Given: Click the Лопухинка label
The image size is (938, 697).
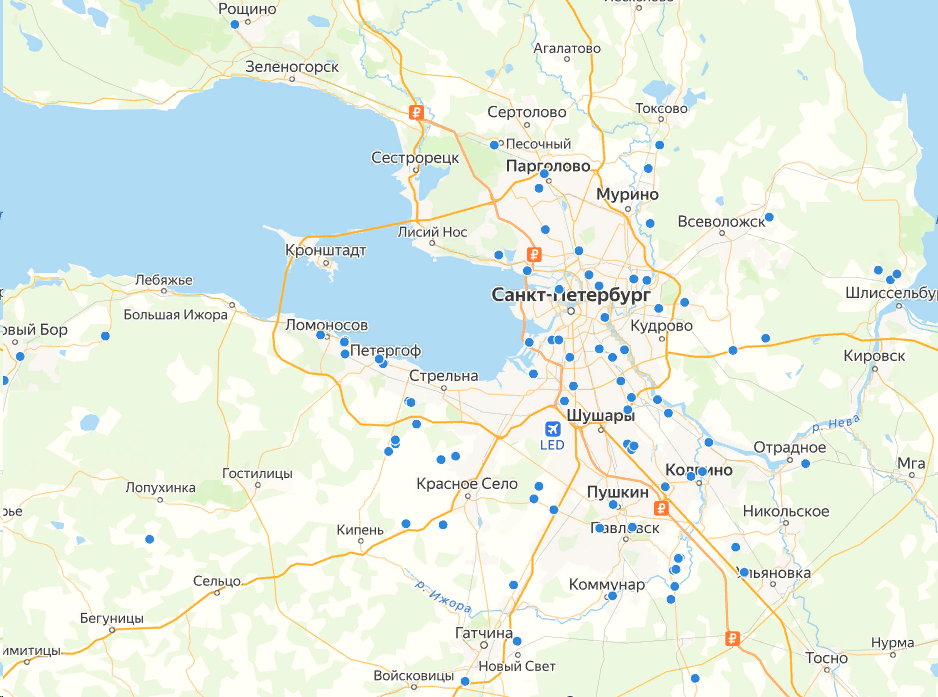Looking at the screenshot, I should click(160, 488).
